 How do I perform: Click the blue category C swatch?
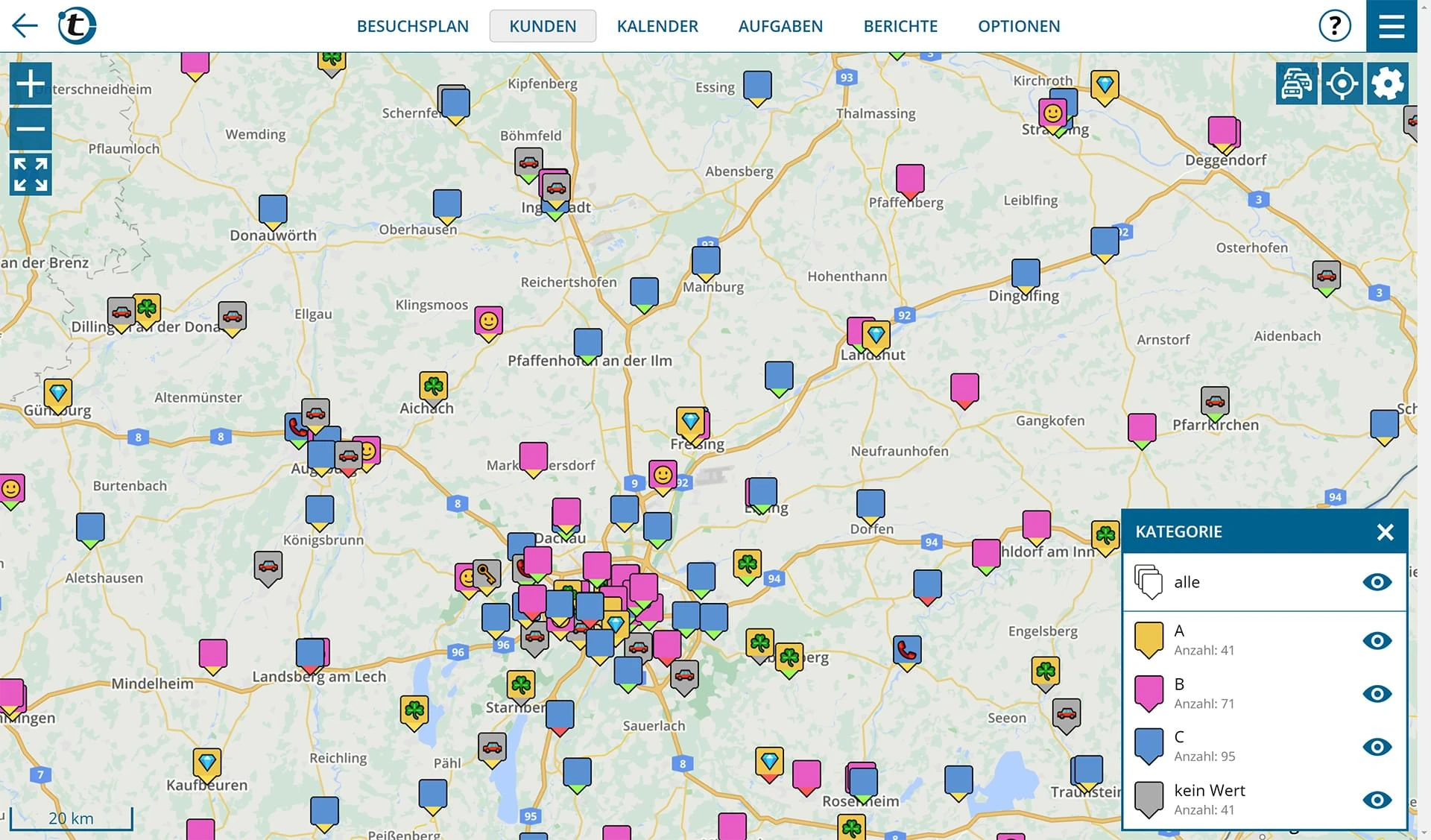(1149, 747)
